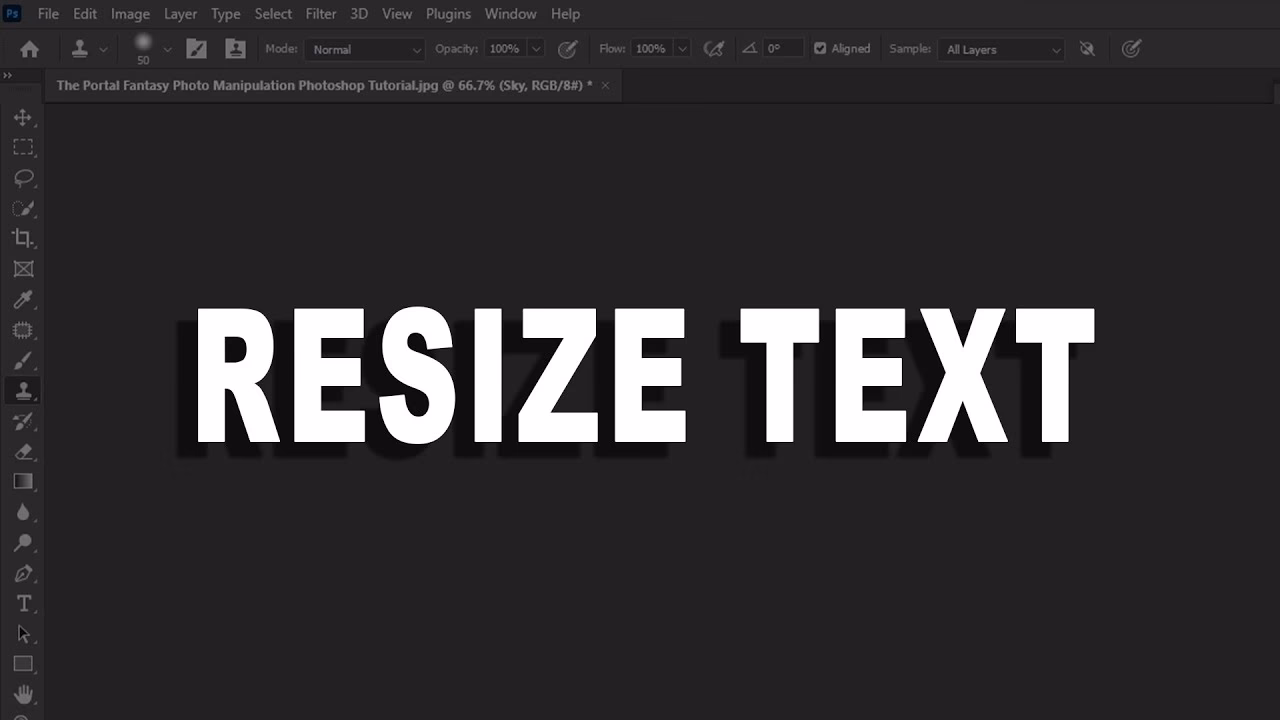
Task: Select the Move tool
Action: coord(24,117)
